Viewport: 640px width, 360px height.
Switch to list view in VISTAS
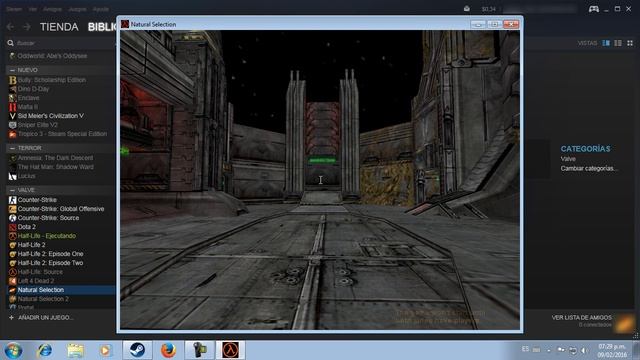[618, 43]
